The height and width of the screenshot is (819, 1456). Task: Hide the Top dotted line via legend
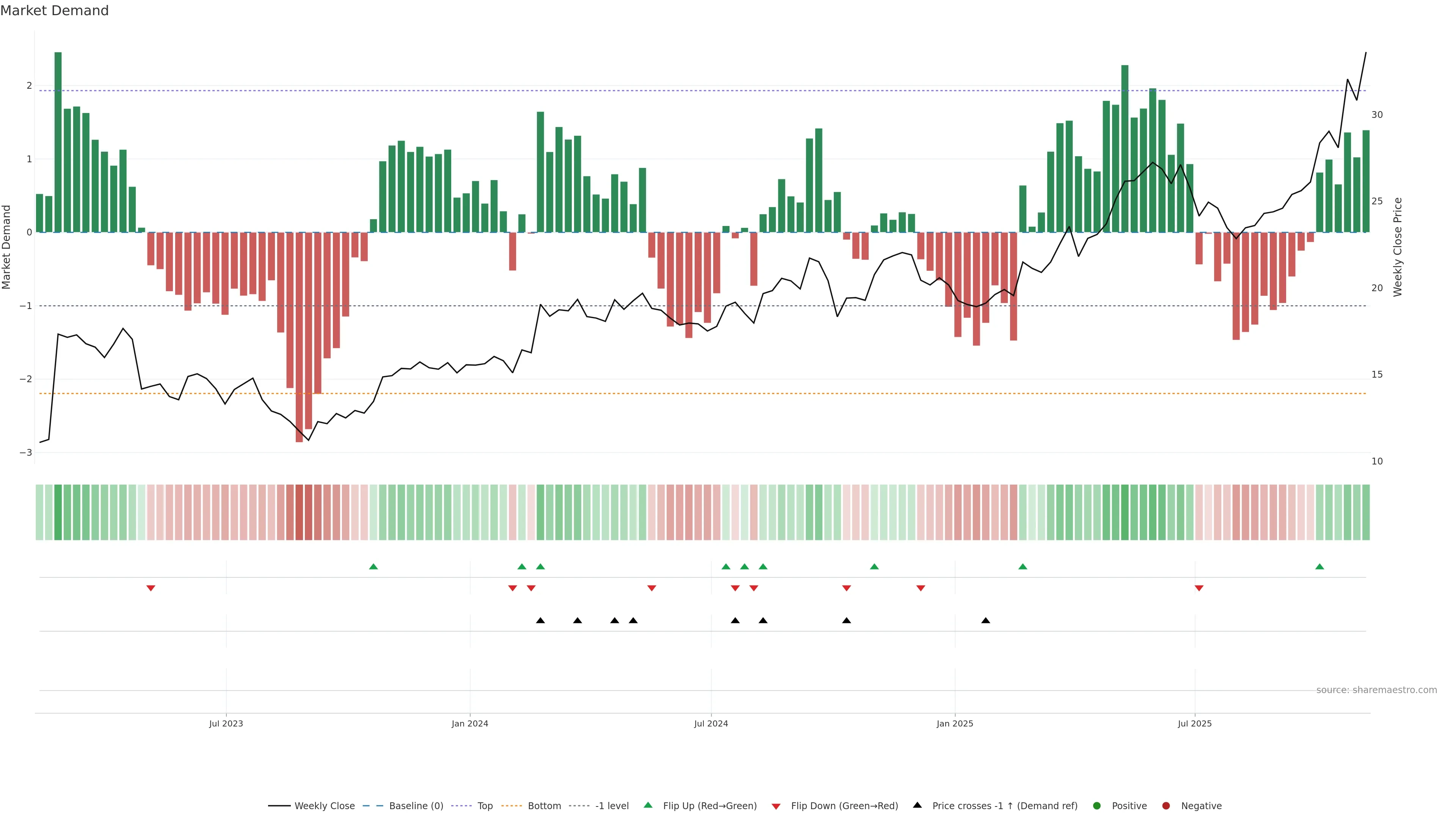pos(485,806)
